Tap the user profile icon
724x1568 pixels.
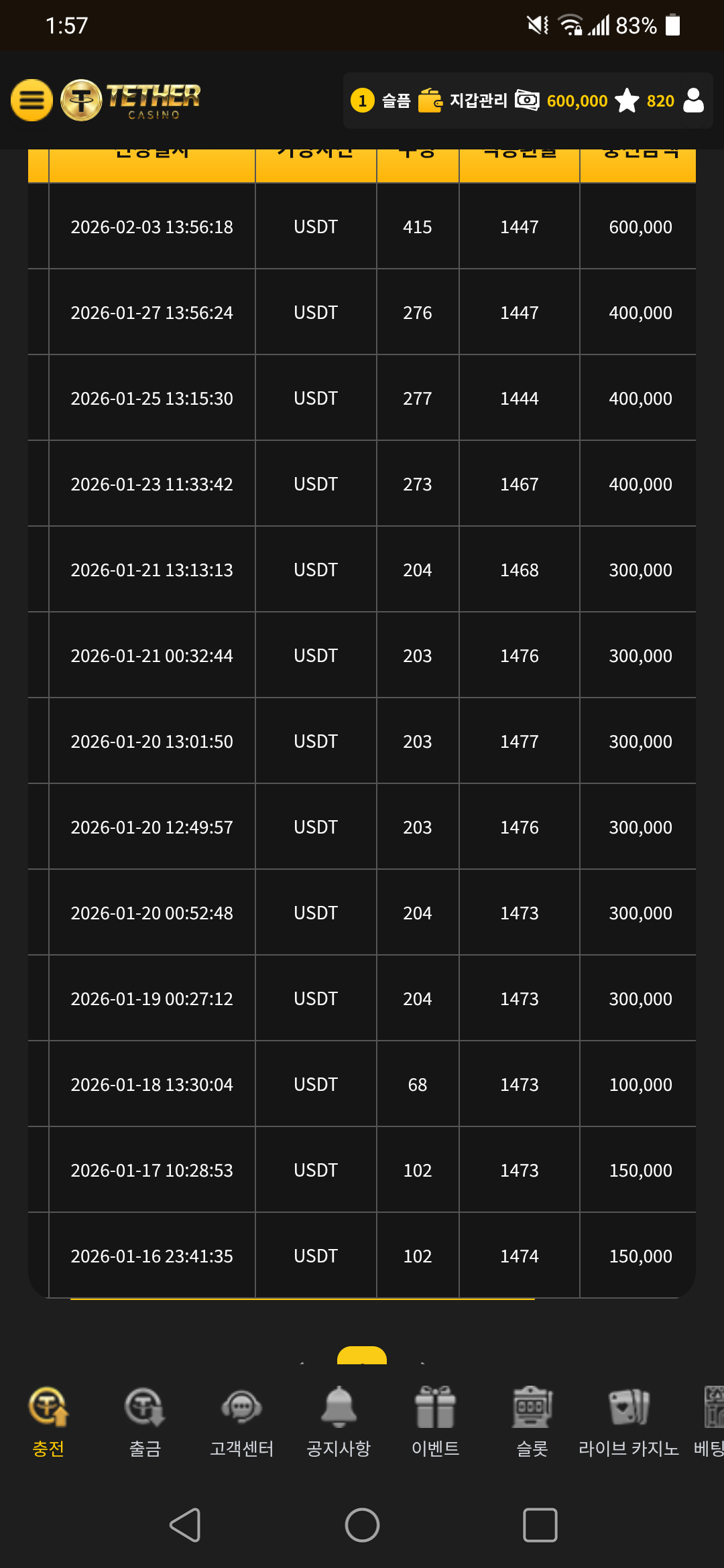point(693,101)
